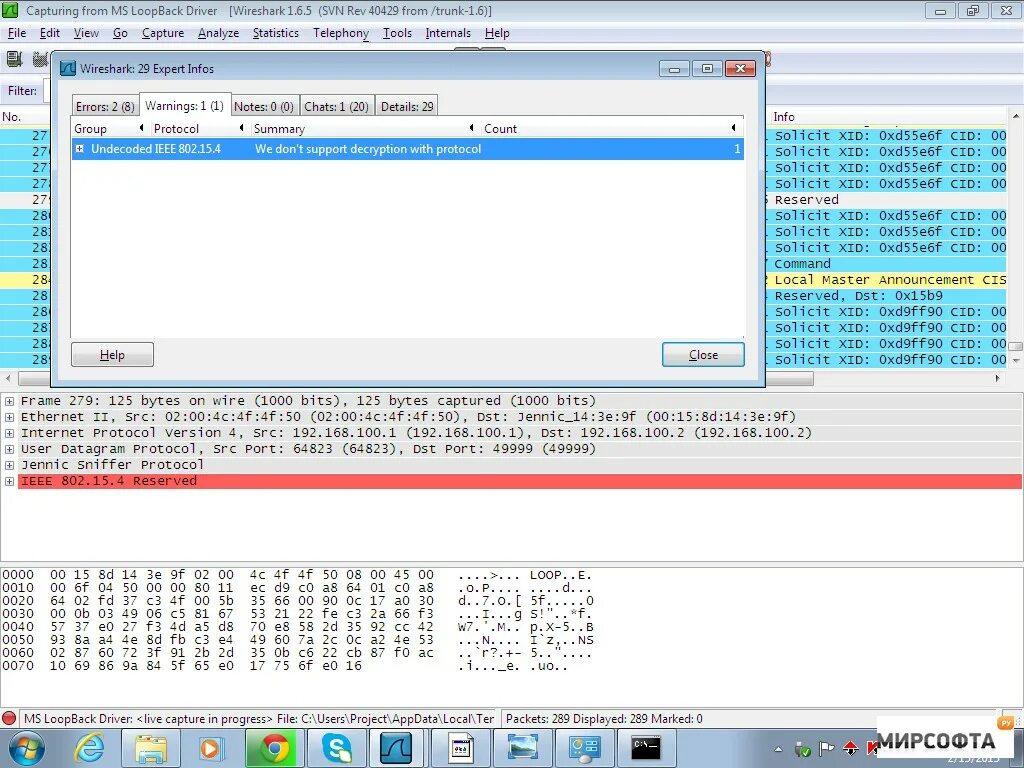Expand the IEEE 802.15.4 Reserved node
The height and width of the screenshot is (768, 1024).
point(9,481)
